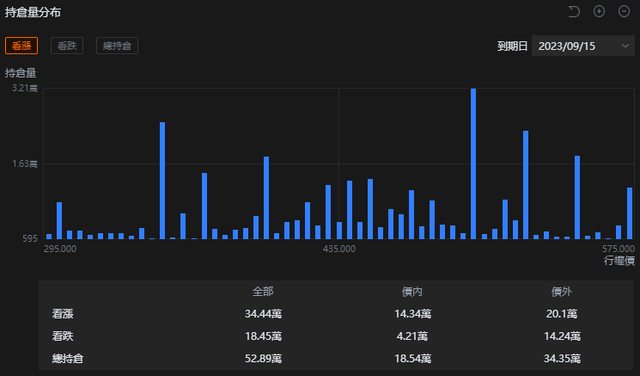Click the 435.000 x-axis label
The height and width of the screenshot is (376, 640).
tap(339, 249)
